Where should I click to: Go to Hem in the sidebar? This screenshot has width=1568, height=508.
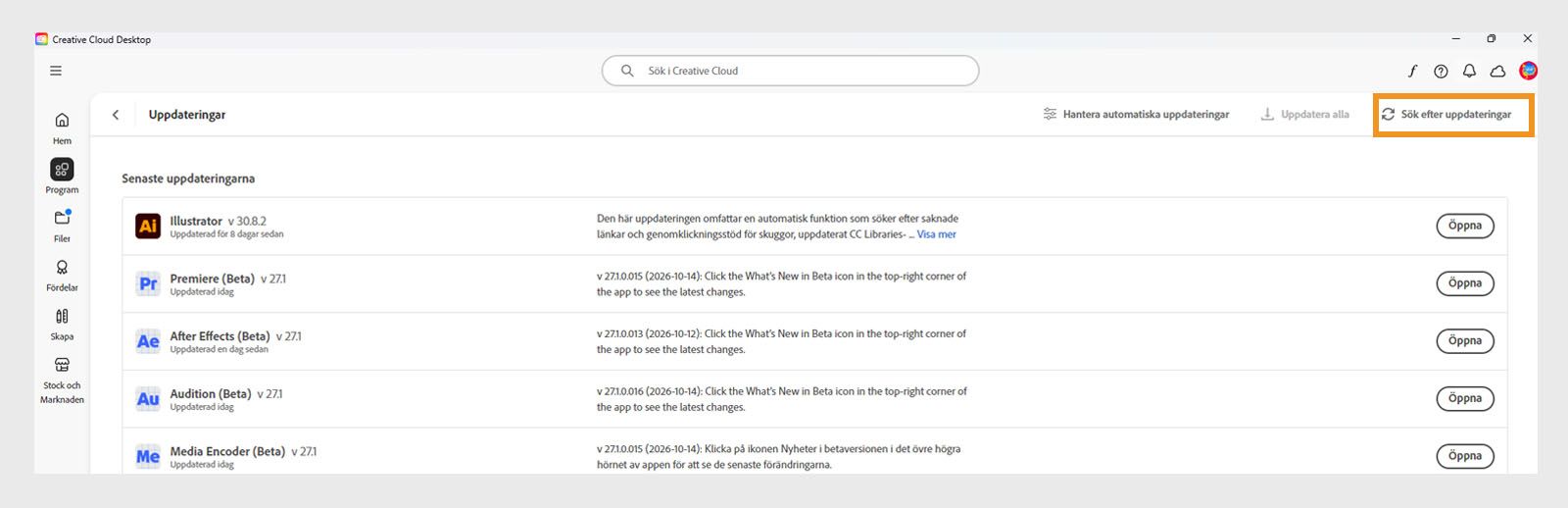[x=62, y=127]
